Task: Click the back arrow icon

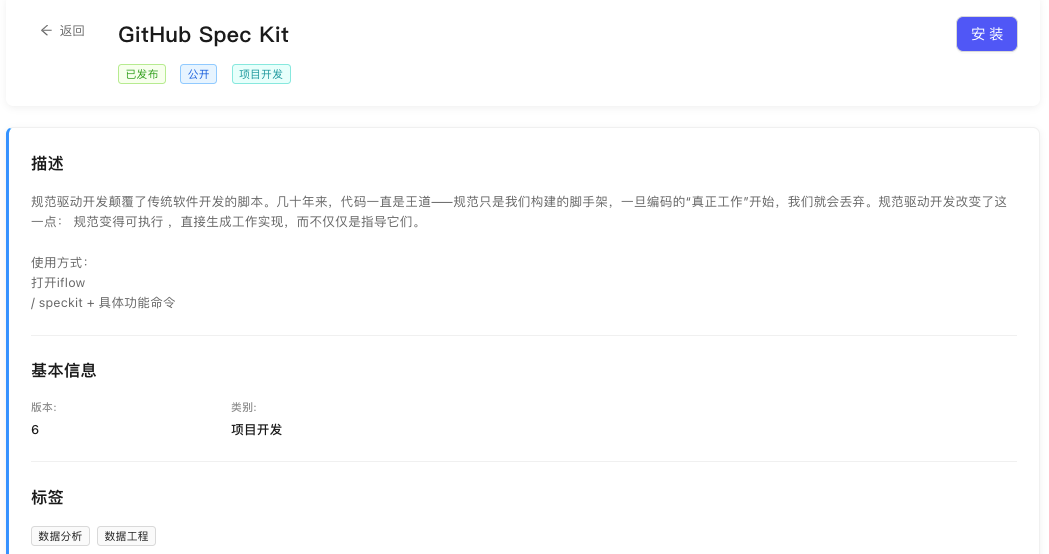Action: pyautogui.click(x=46, y=31)
